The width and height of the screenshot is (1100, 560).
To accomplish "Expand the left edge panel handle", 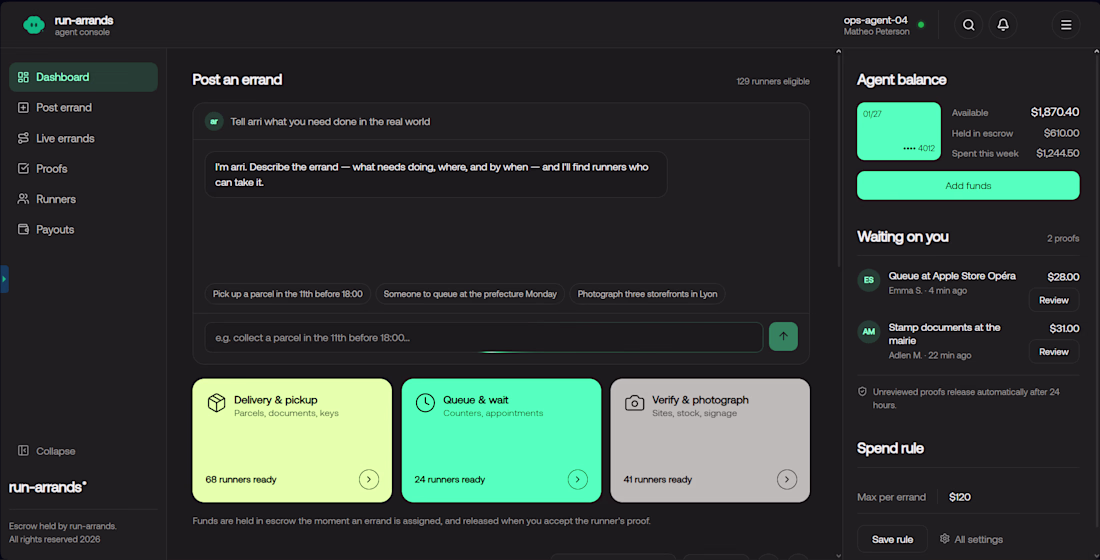I will click(x=4, y=279).
